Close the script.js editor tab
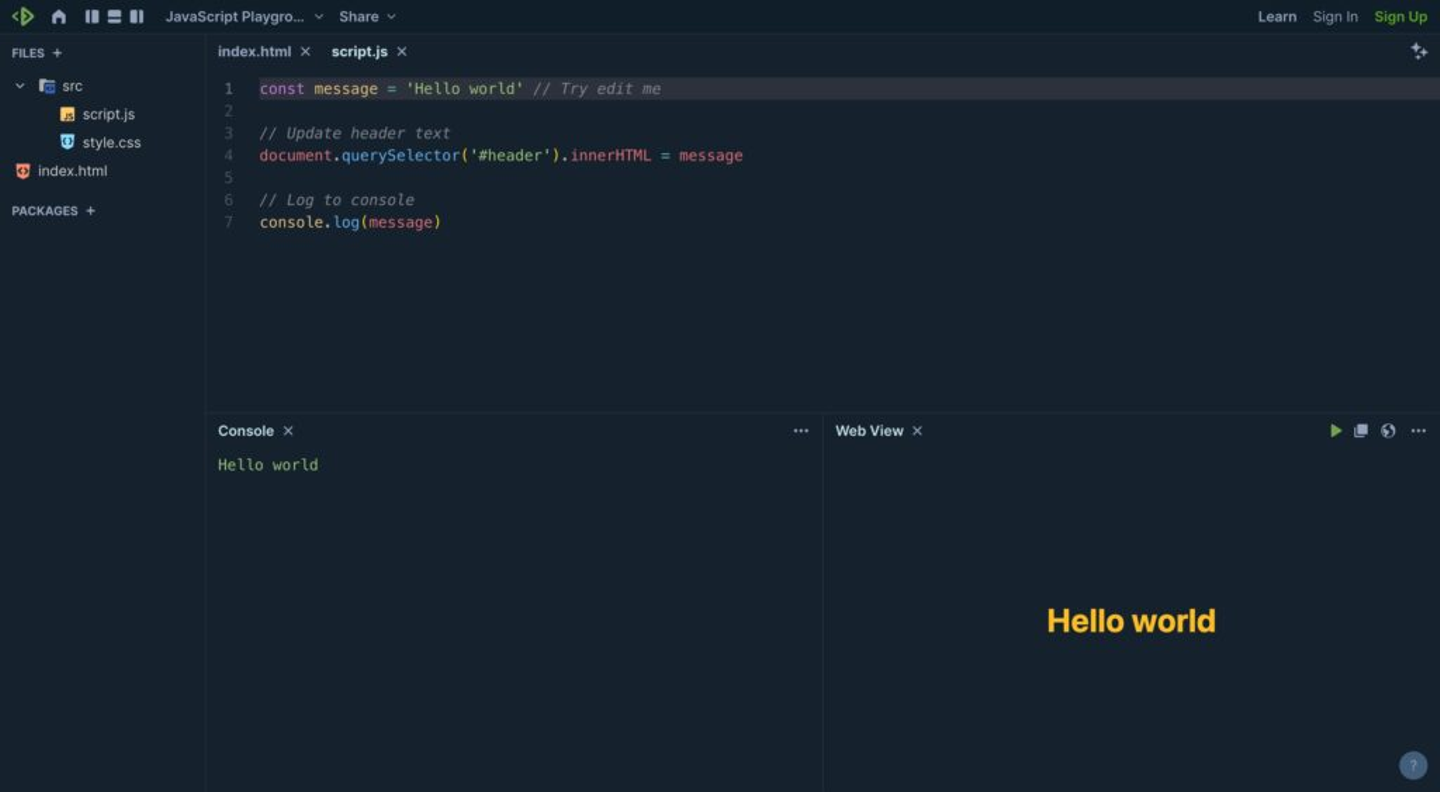The height and width of the screenshot is (792, 1440). pyautogui.click(x=402, y=51)
